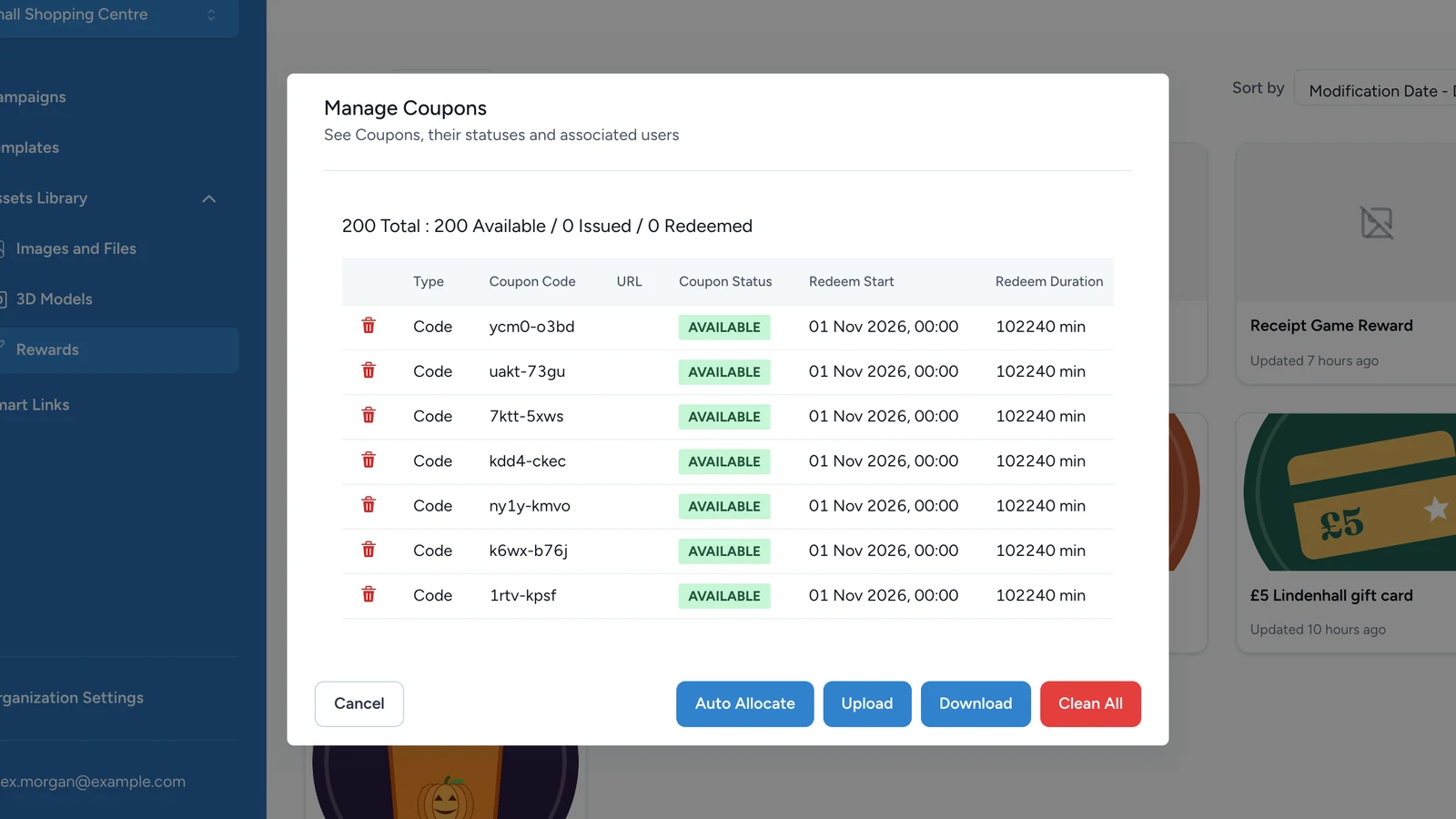Go to 3D Models section
The width and height of the screenshot is (1456, 819).
(54, 298)
